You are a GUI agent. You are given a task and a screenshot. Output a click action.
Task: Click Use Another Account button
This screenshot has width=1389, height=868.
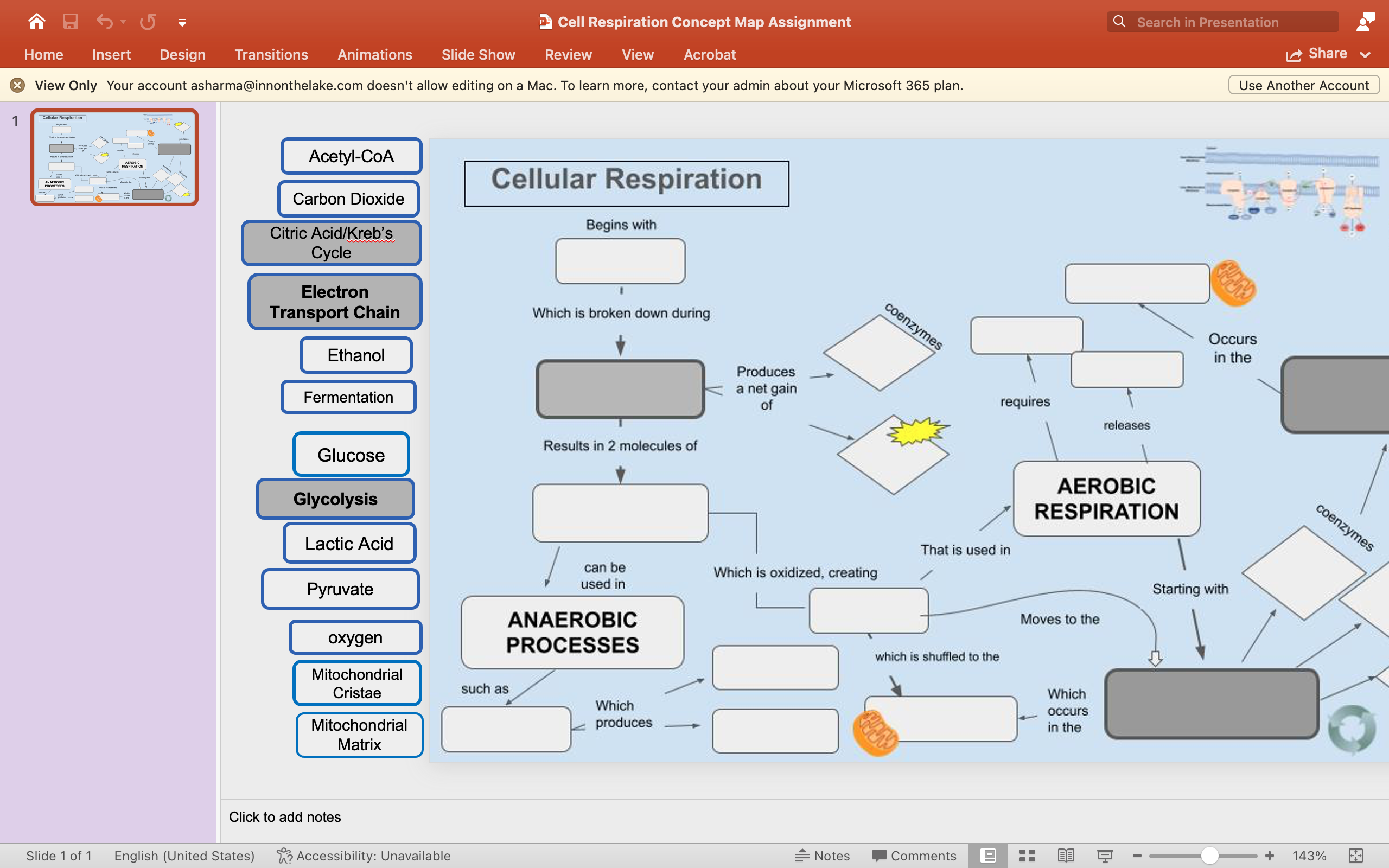1303,85
